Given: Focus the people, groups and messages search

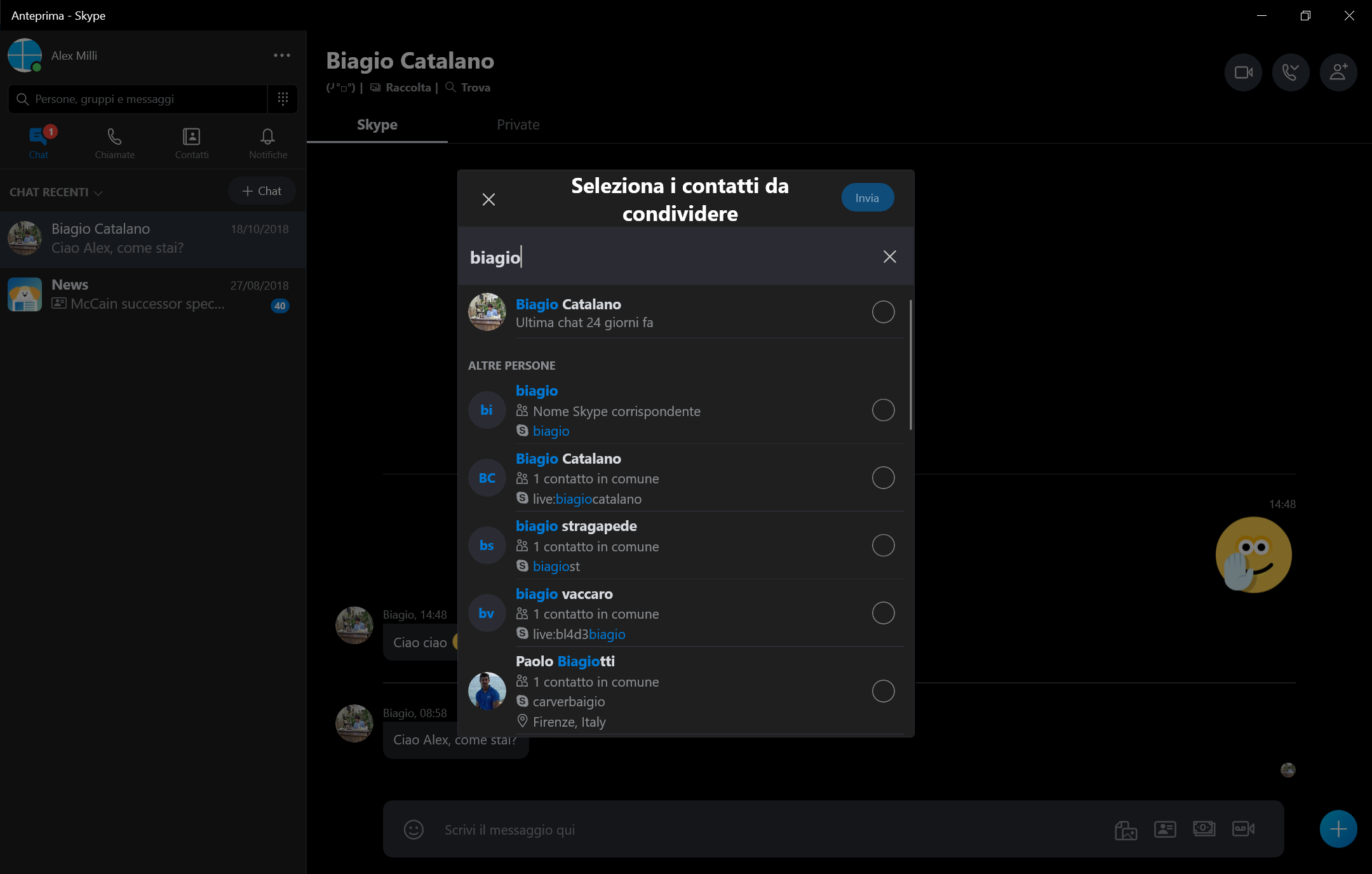Looking at the screenshot, I should click(x=138, y=99).
